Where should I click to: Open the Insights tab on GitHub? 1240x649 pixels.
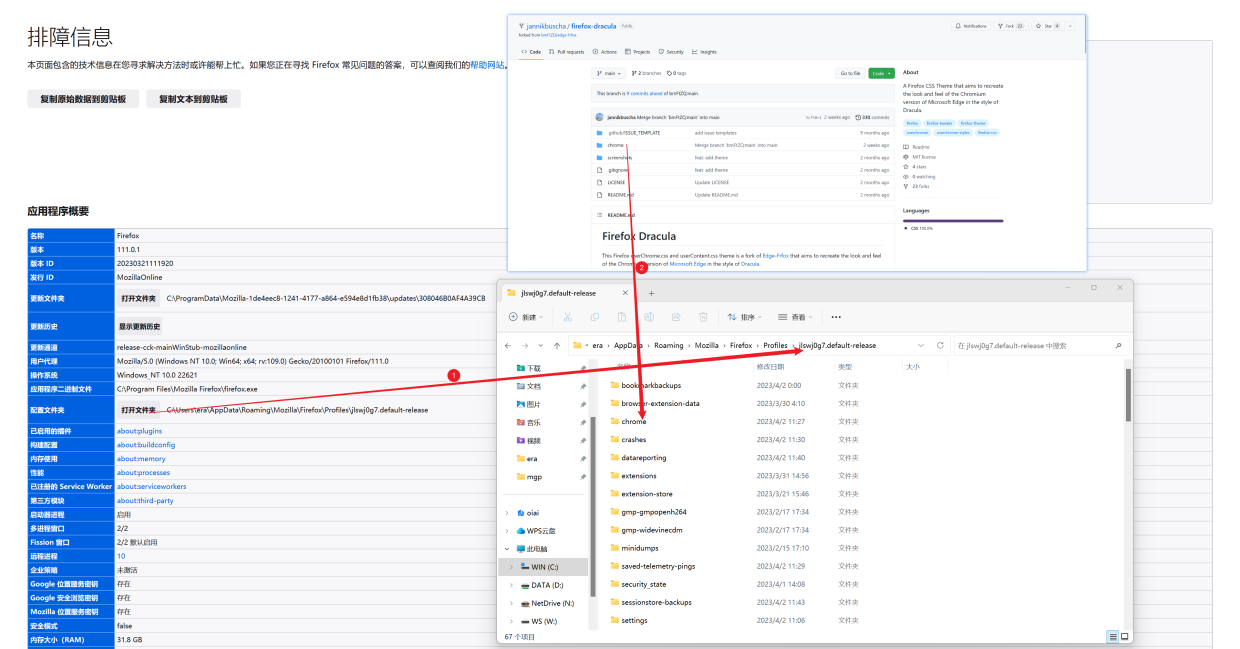(704, 52)
